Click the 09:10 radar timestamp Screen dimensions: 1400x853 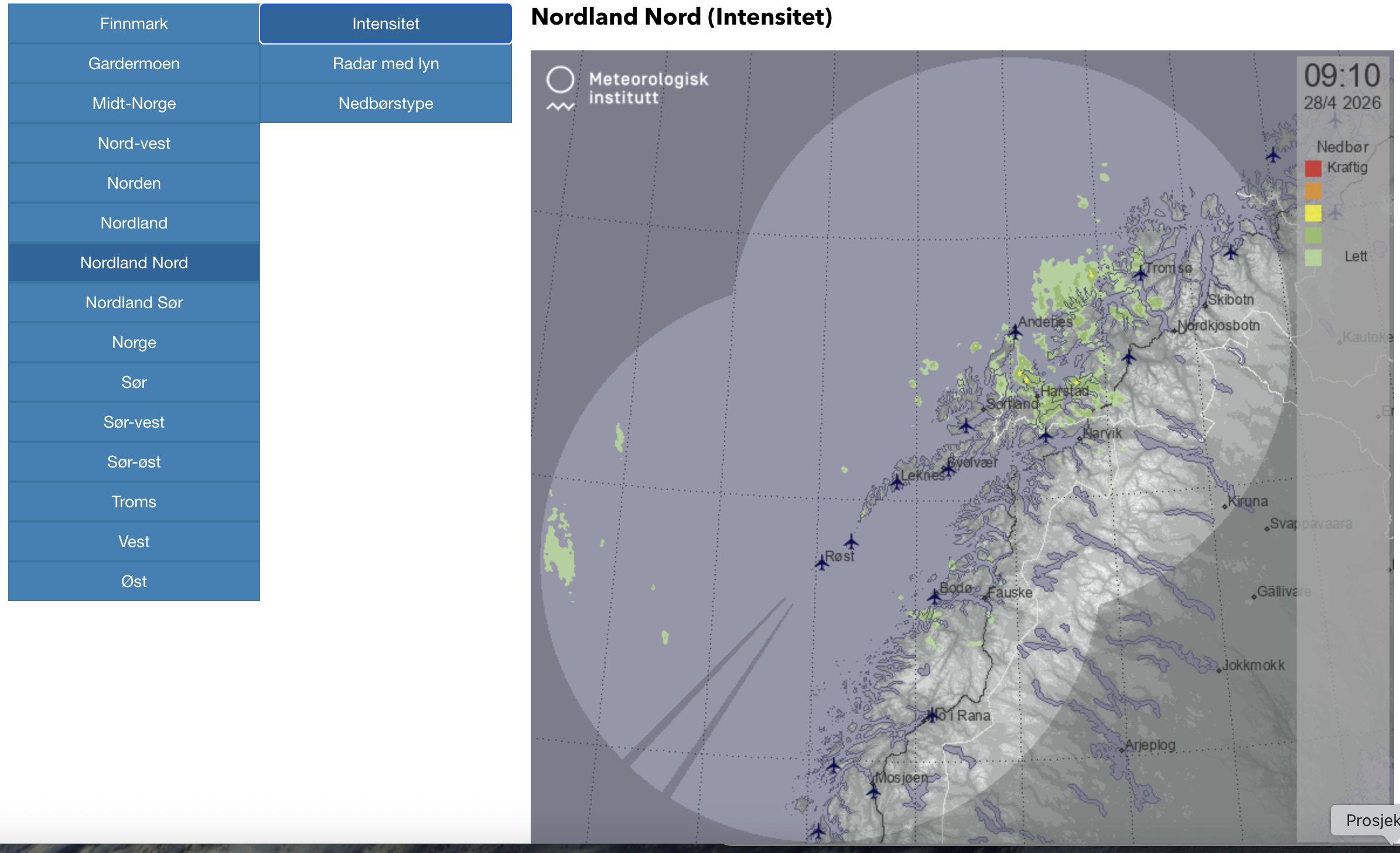click(1342, 76)
